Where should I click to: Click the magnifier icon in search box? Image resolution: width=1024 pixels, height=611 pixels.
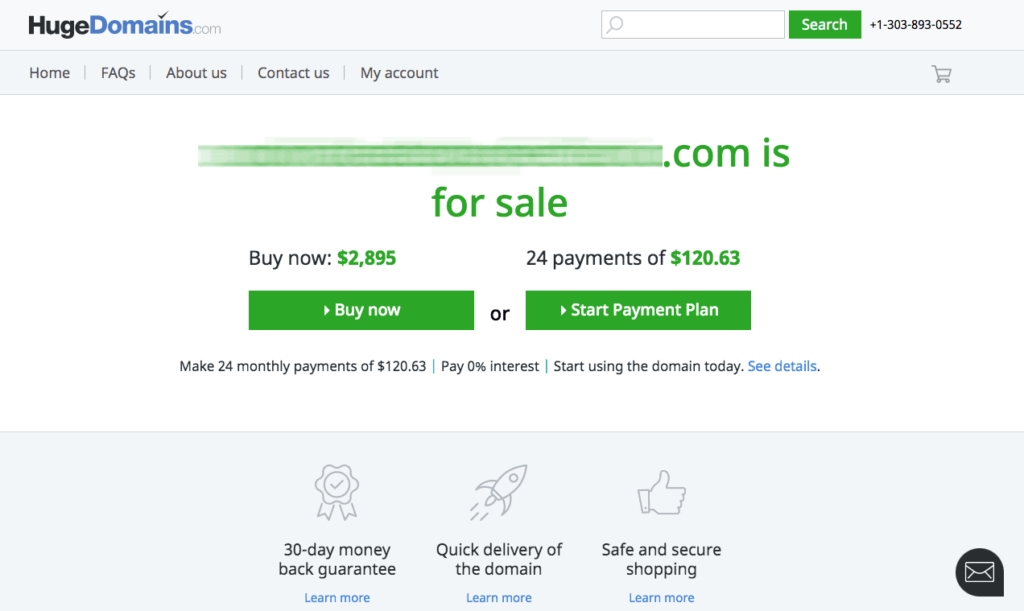click(615, 25)
